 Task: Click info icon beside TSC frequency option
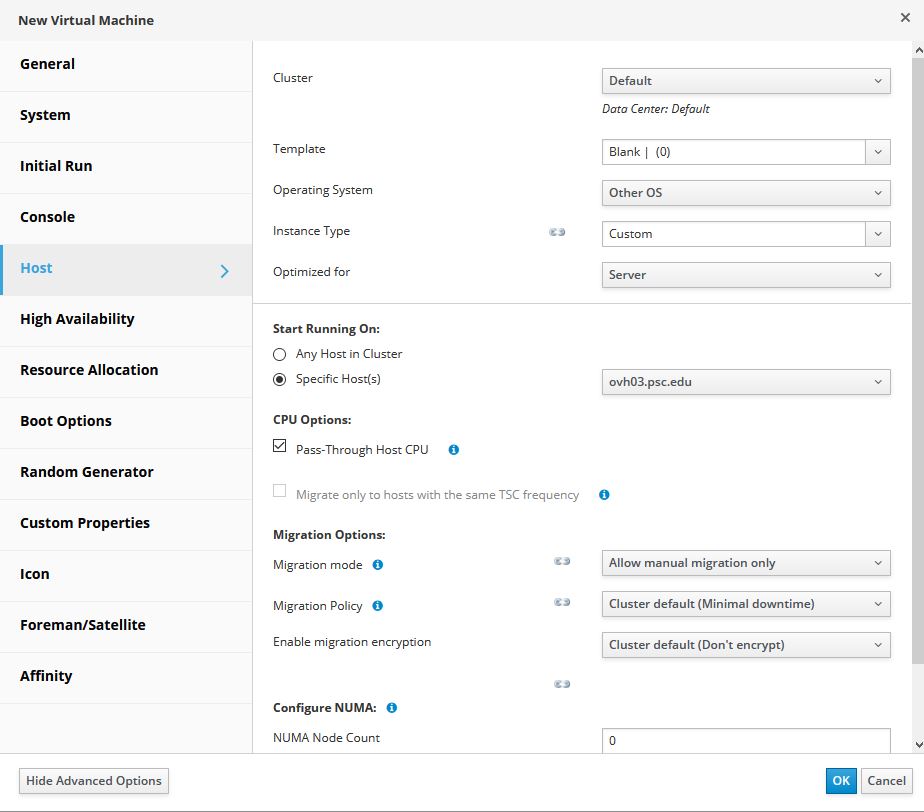604,495
